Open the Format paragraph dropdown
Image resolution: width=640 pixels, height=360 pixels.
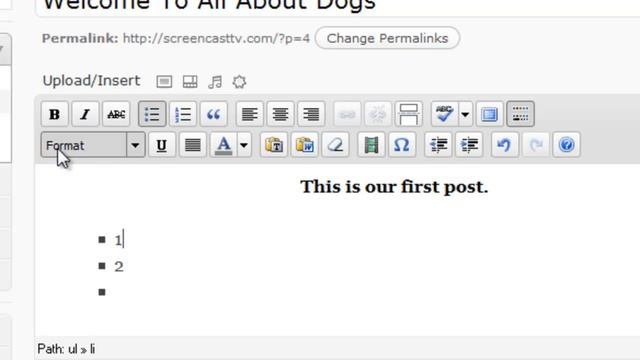[x=93, y=145]
